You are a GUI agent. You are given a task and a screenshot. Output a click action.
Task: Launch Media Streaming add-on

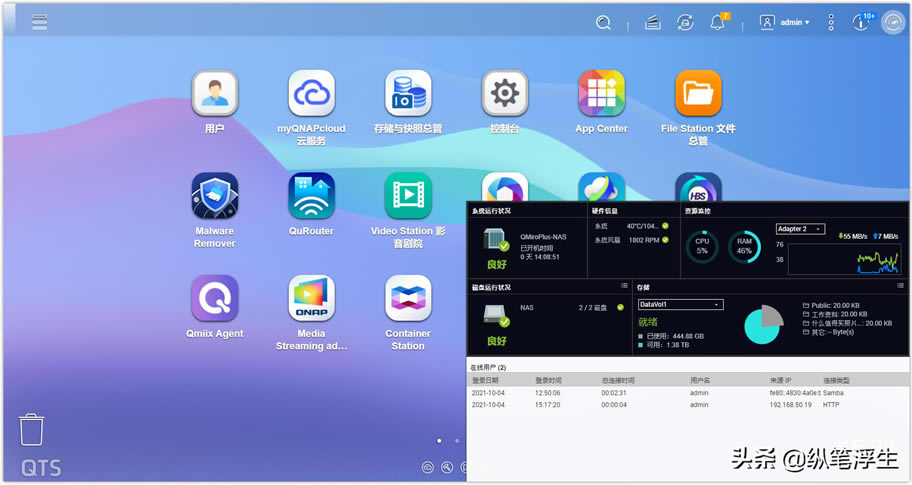311,298
